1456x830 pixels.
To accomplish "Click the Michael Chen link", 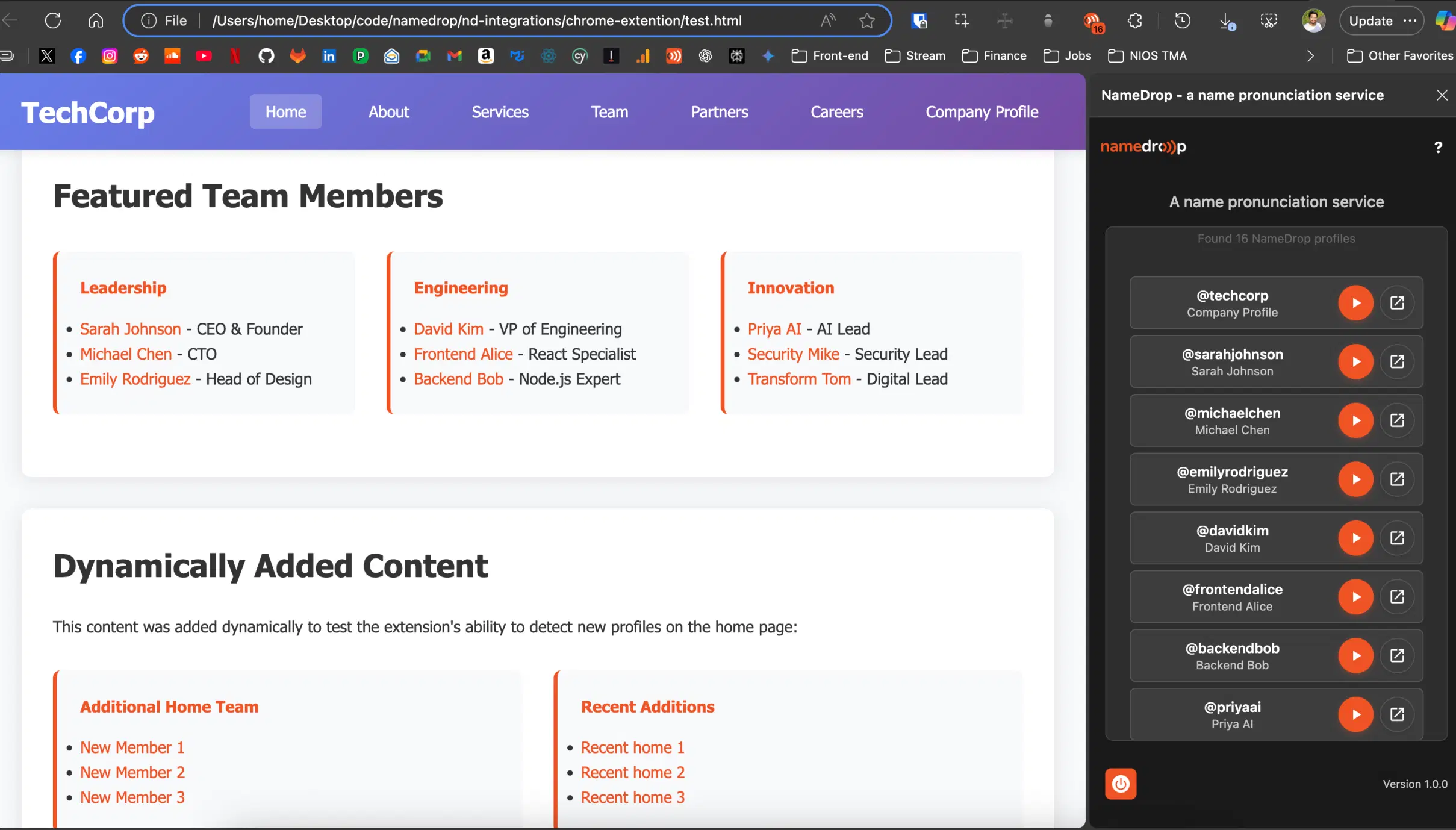I will click(126, 354).
